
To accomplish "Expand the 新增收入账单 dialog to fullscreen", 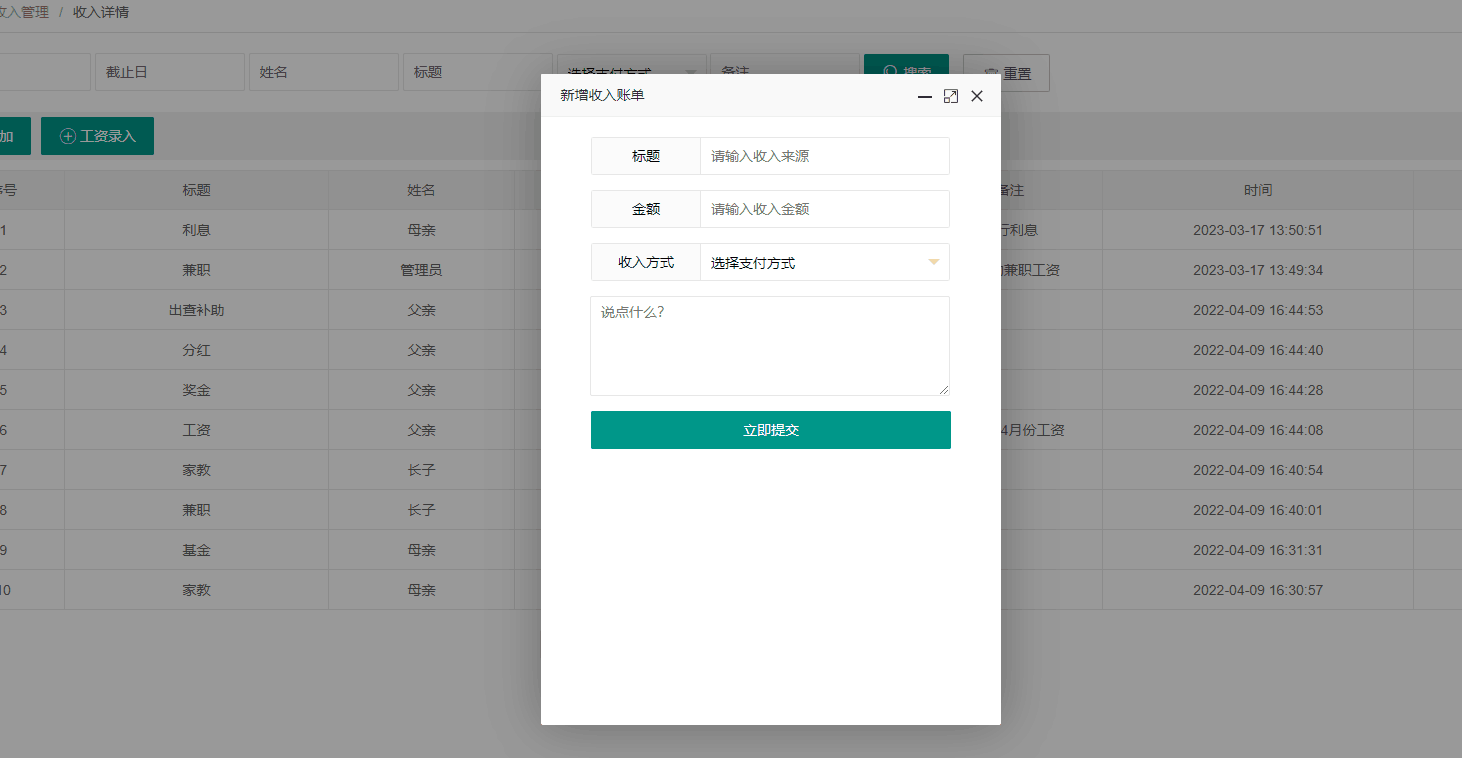I will [950, 96].
